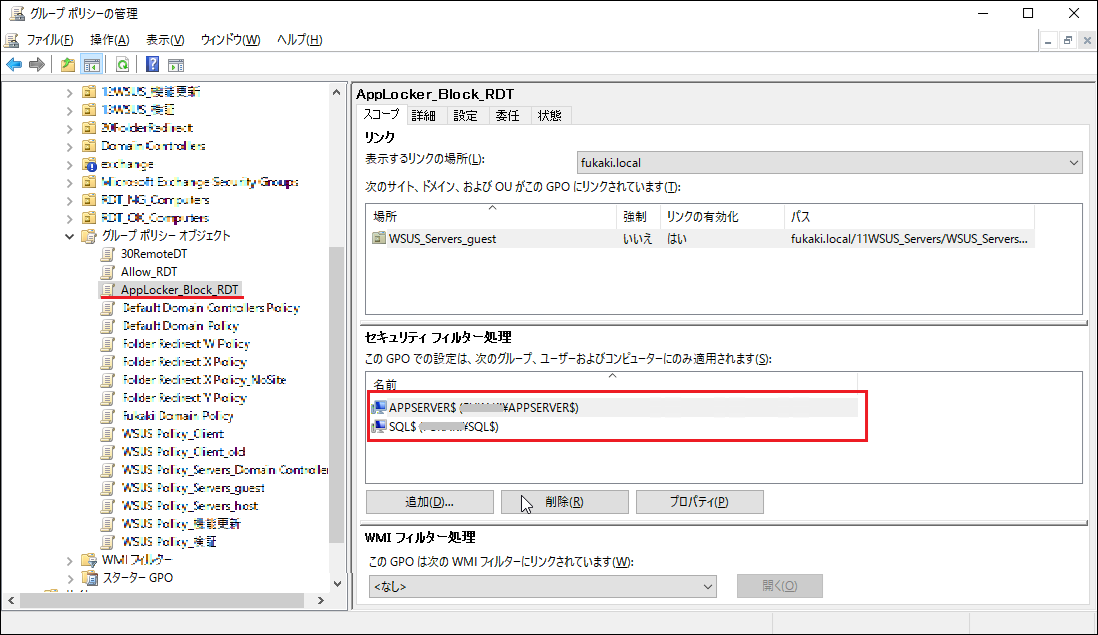Collapse the グループ ポリシー オブジェクト node
The image size is (1098, 635).
[x=69, y=236]
